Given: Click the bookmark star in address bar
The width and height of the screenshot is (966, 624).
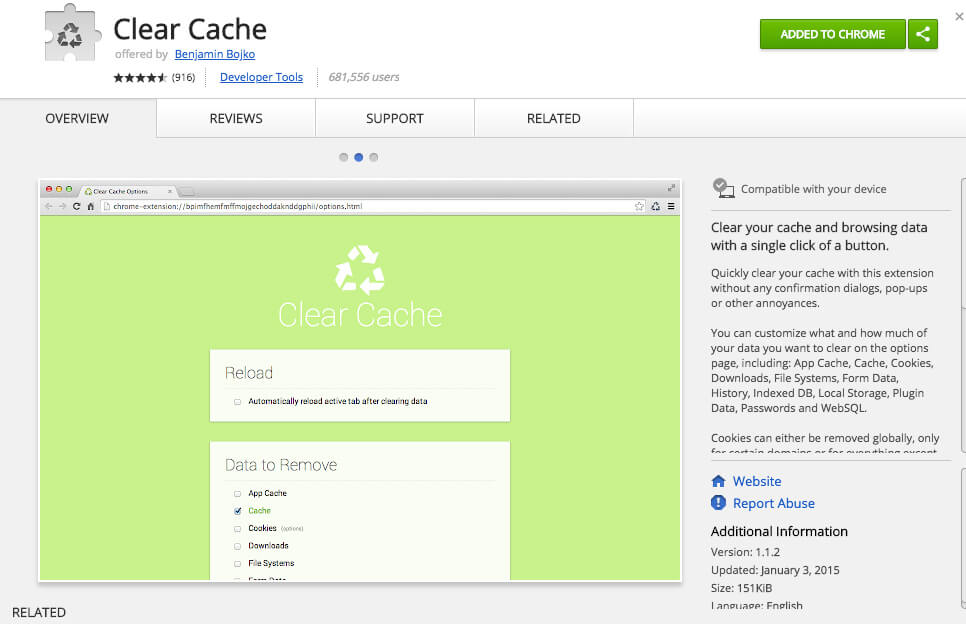Looking at the screenshot, I should coord(639,206).
